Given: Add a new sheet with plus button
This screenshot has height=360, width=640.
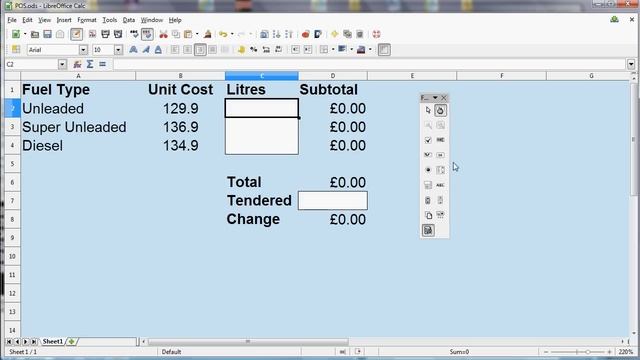Looking at the screenshot, I should click(72, 342).
